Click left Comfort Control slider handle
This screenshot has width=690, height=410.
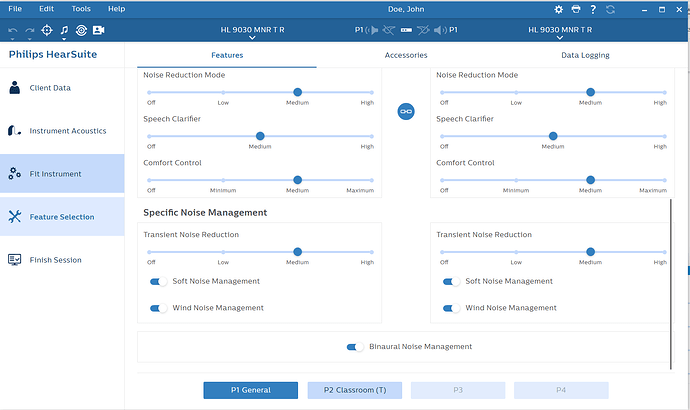pos(297,180)
